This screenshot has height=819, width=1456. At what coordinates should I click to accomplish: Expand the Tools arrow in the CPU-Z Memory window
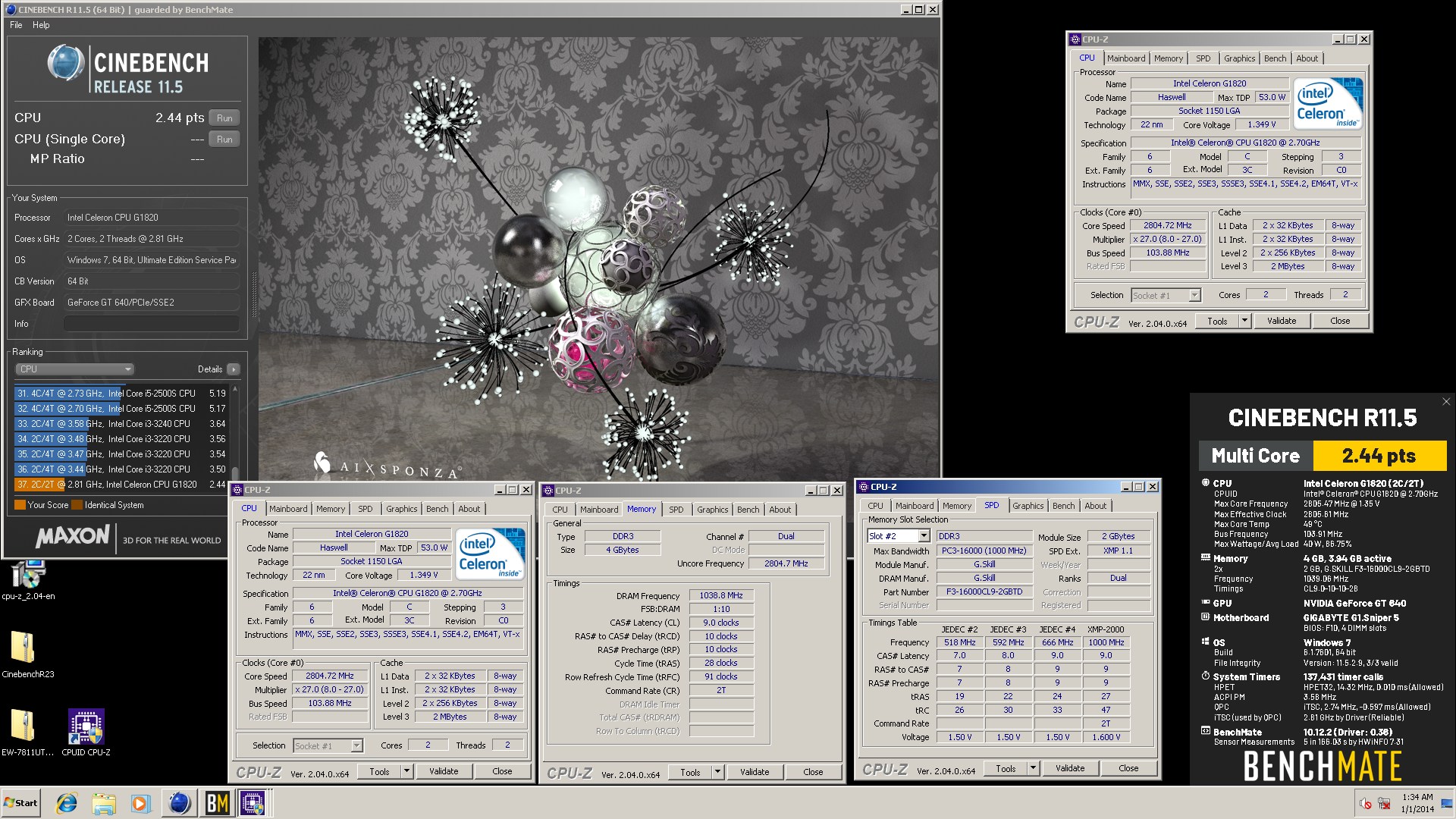click(717, 772)
